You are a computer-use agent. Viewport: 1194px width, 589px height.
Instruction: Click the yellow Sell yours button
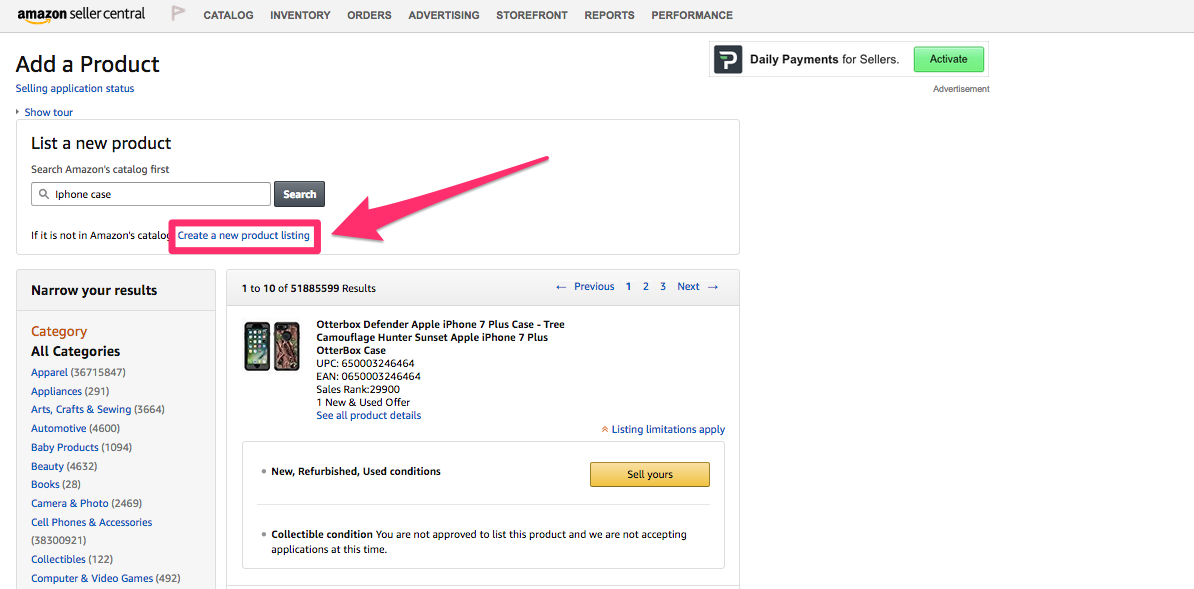(x=649, y=474)
